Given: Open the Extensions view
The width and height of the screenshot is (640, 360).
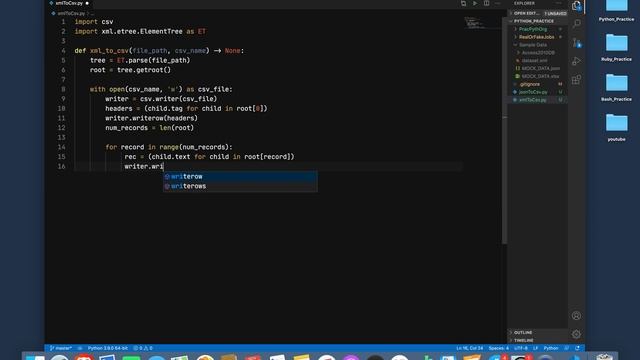Looking at the screenshot, I should click(576, 80).
